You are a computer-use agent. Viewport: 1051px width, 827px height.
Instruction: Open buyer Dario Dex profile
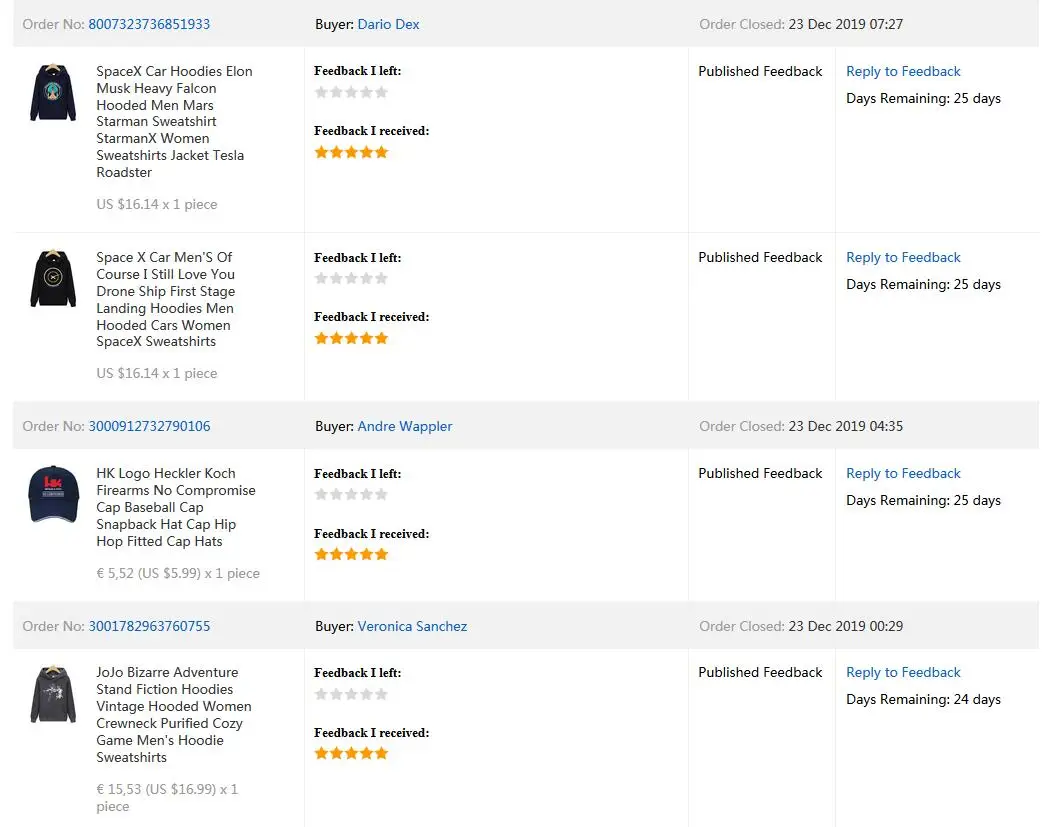[388, 24]
